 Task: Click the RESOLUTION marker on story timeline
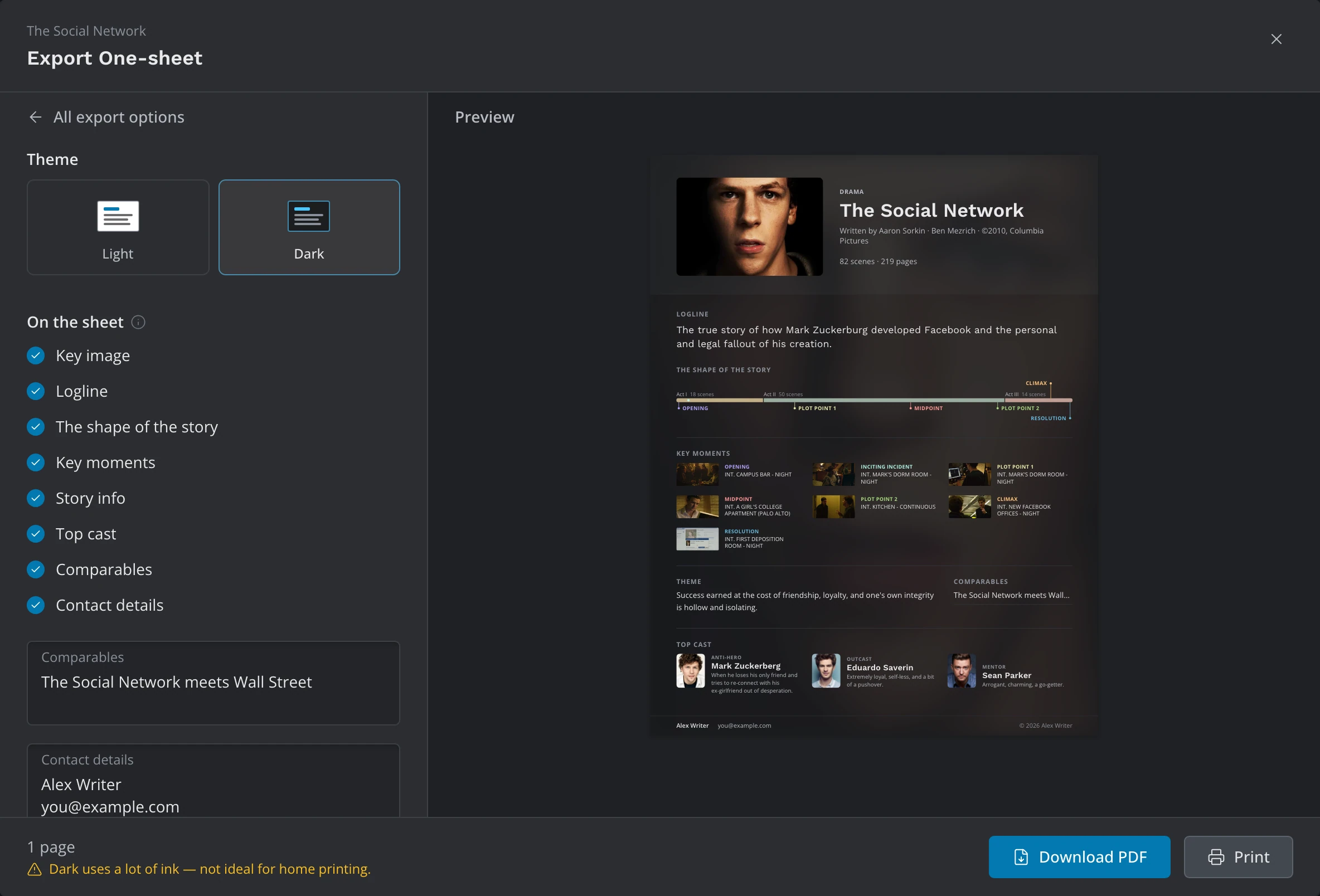(x=1050, y=418)
